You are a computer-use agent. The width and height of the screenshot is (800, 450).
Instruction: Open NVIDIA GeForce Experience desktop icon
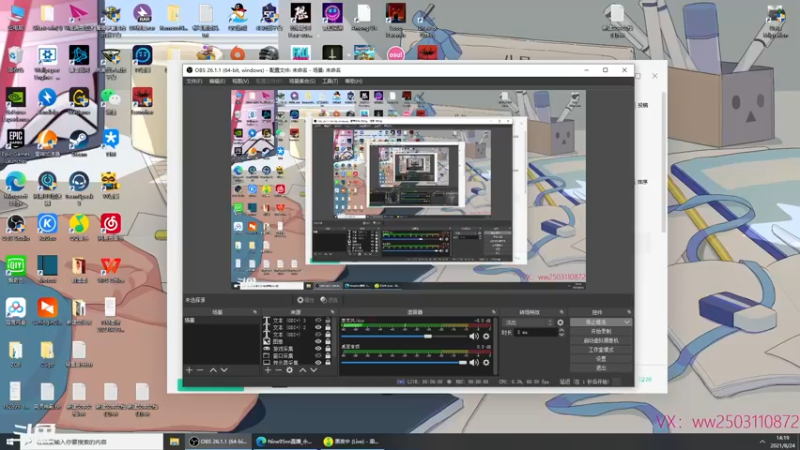click(x=15, y=104)
